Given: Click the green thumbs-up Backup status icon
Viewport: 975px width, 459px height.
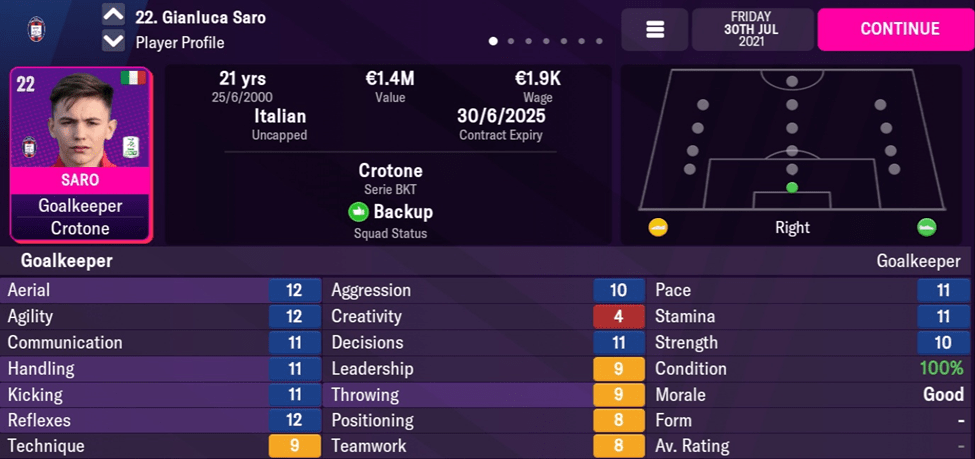Looking at the screenshot, I should [x=358, y=212].
